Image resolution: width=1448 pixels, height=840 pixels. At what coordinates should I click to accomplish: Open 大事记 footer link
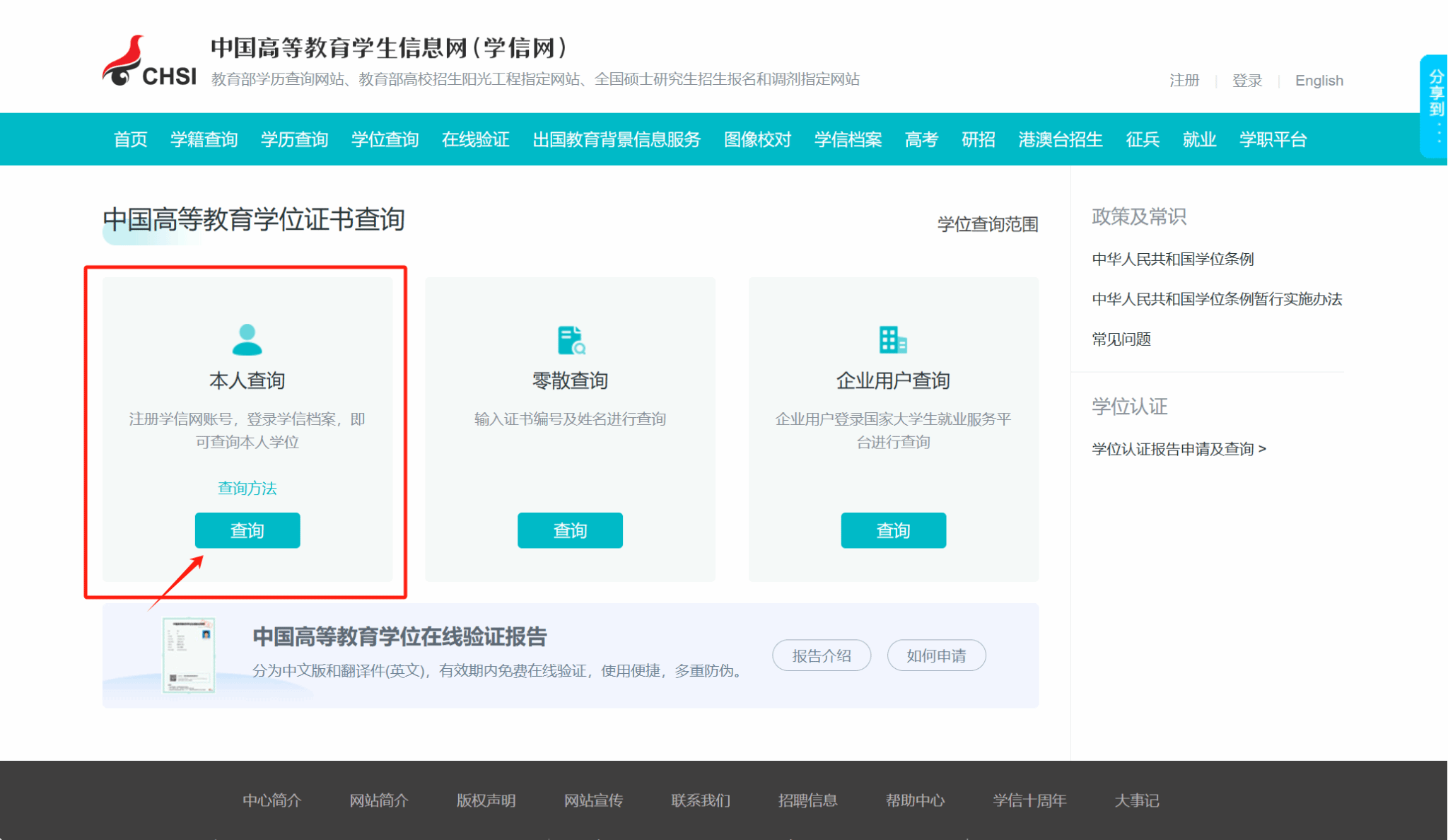[1137, 800]
